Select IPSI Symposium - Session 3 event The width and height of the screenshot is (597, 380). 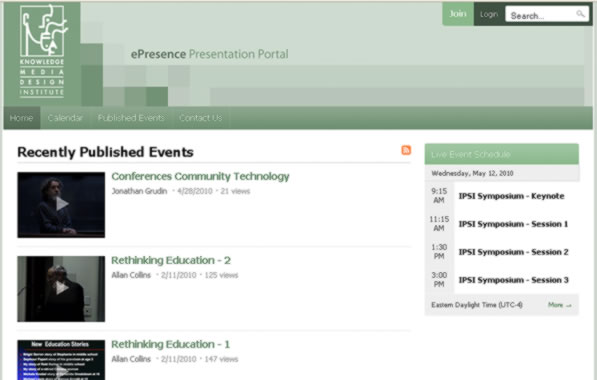(x=514, y=280)
